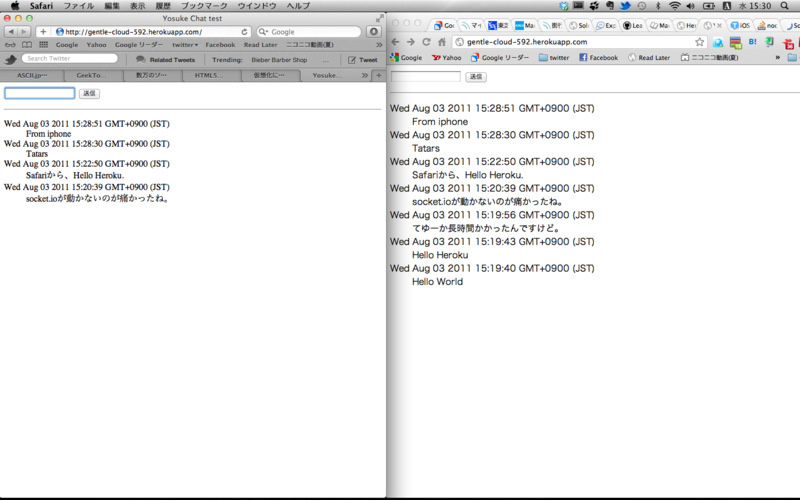Click the Related Tweets button
Image resolution: width=800 pixels, height=500 pixels.
[166, 60]
